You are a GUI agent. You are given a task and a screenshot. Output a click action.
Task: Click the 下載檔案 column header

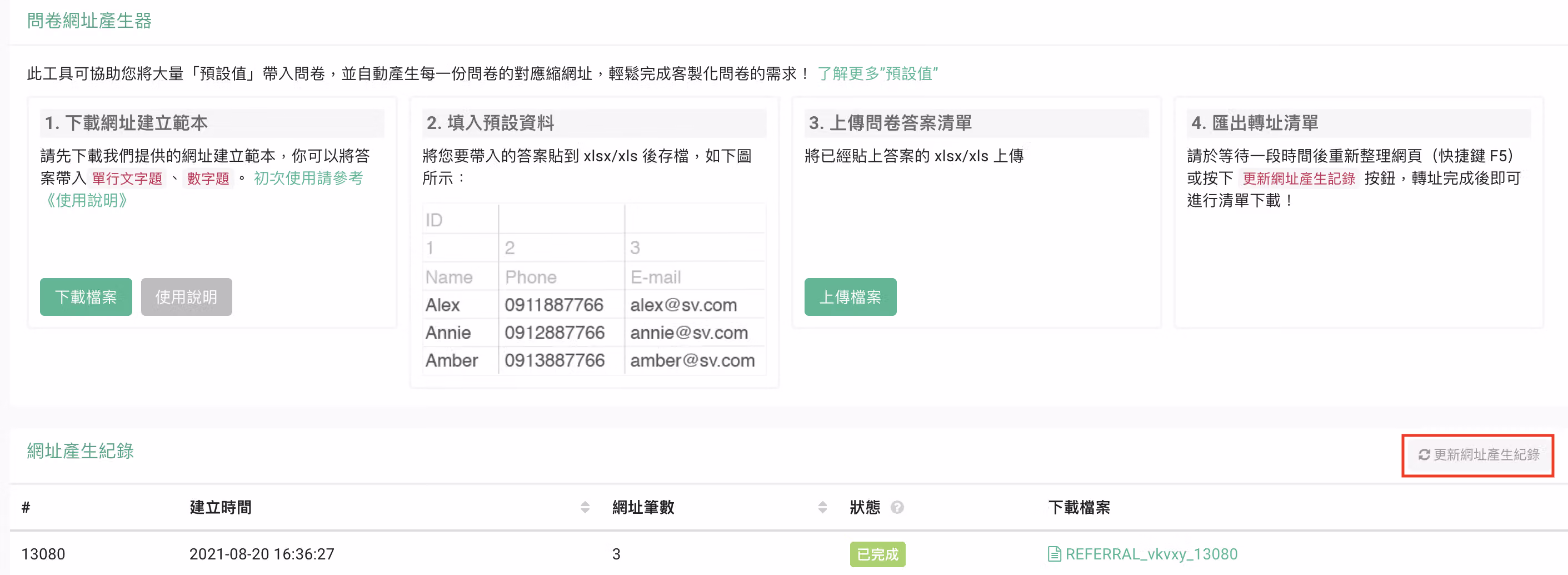1079,507
